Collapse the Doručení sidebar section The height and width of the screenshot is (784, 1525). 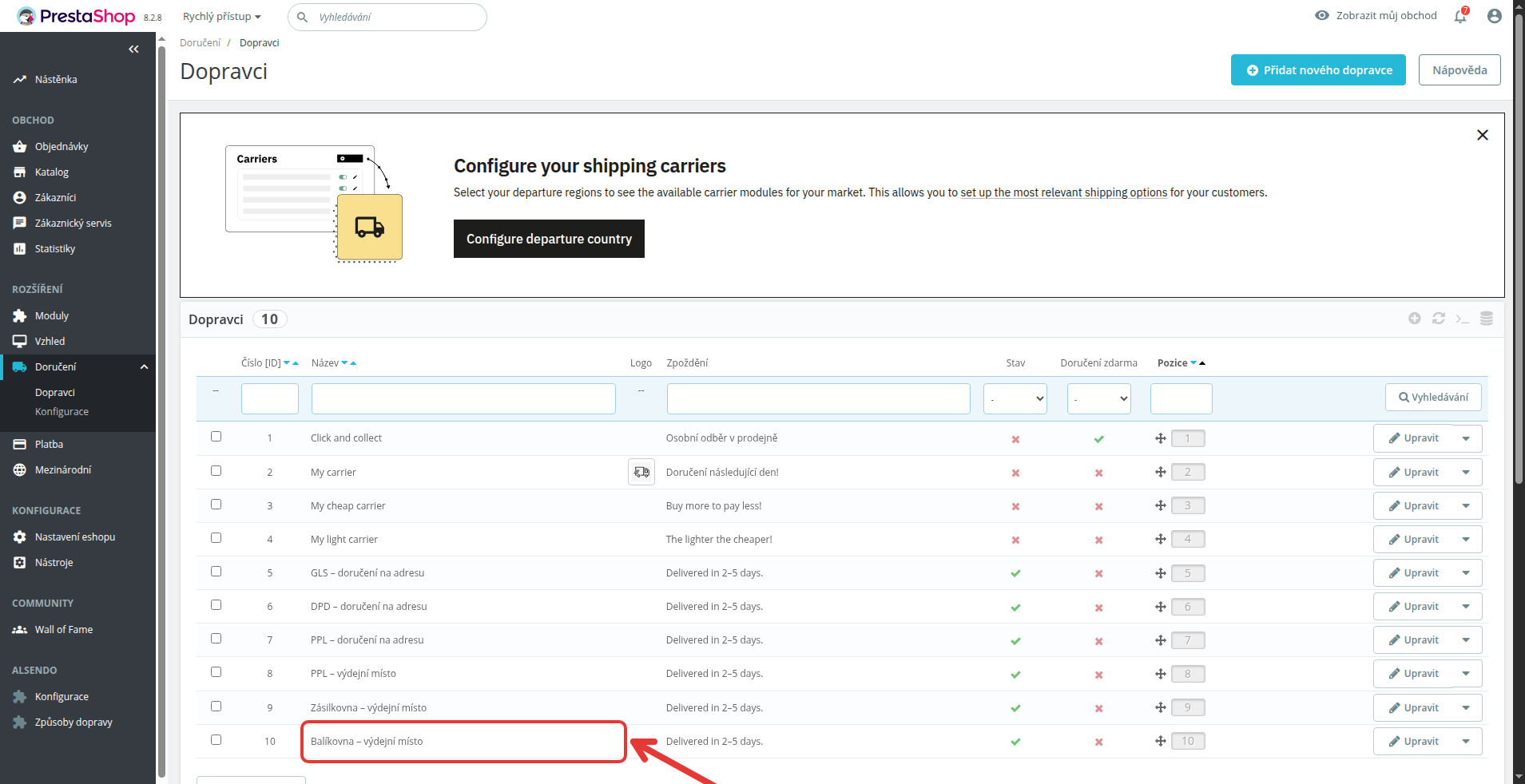(x=145, y=367)
